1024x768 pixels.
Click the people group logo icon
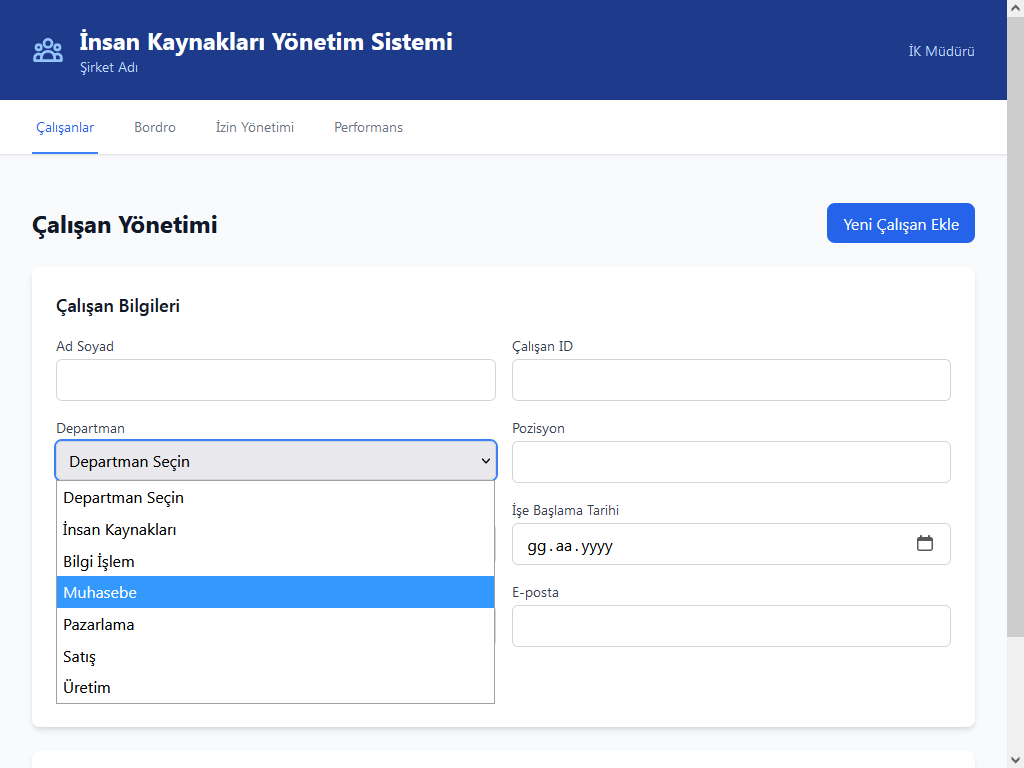point(48,50)
